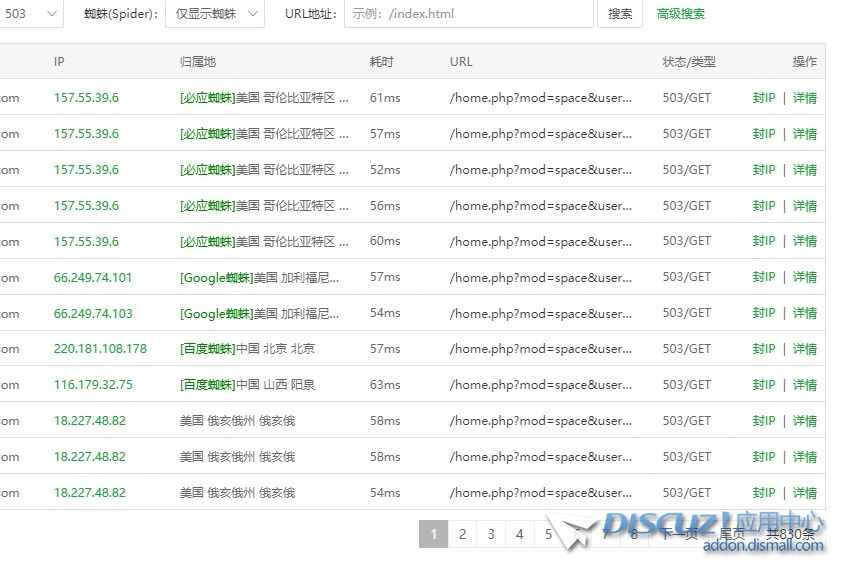Select the [Google蜘蛛] location of 66.249.74.101
This screenshot has height=571, width=842.
(x=259, y=278)
